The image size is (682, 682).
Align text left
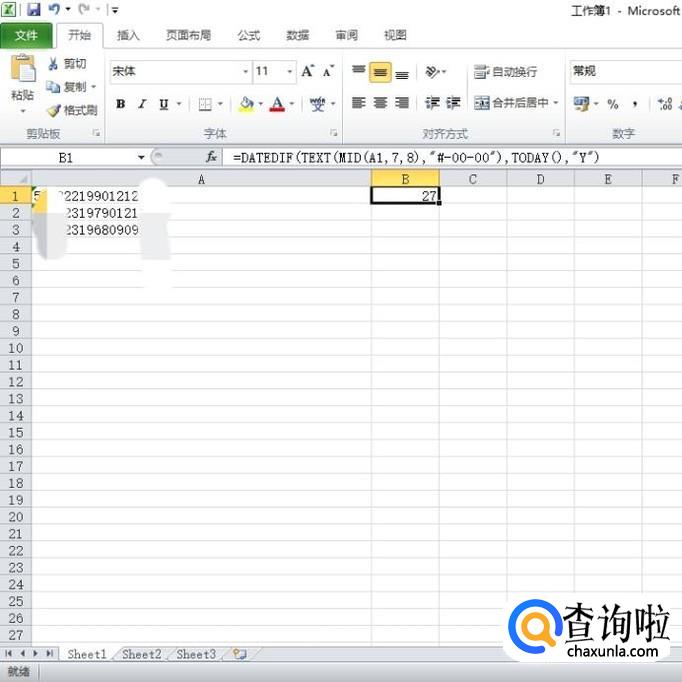coord(358,103)
